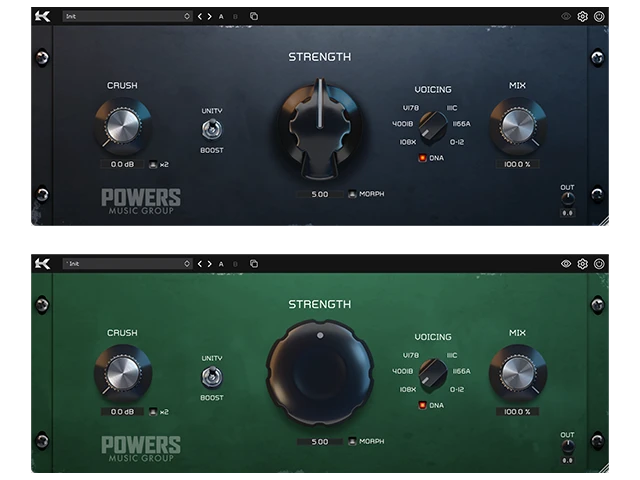Select 0-12 voicing in blue plugin
The image size is (640, 480).
[457, 142]
